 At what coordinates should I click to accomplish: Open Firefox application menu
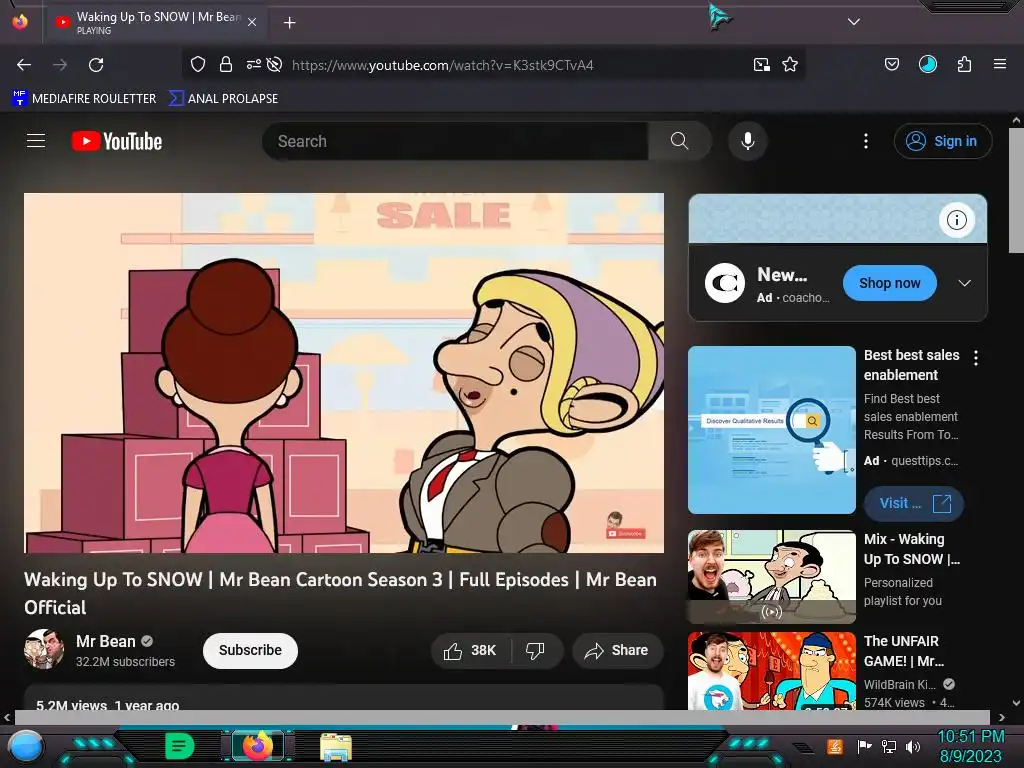1000,64
